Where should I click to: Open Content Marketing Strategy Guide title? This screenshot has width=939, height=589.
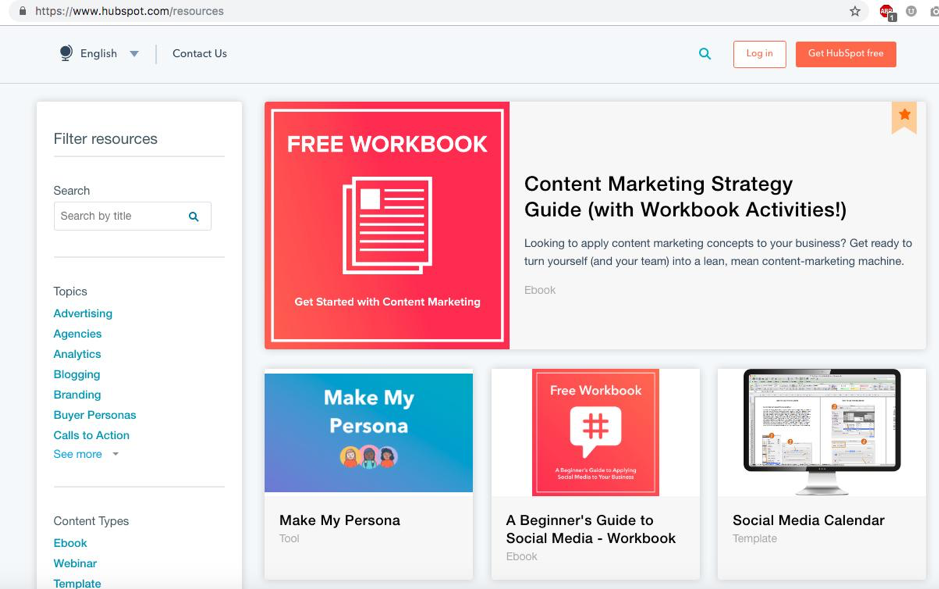pos(685,196)
